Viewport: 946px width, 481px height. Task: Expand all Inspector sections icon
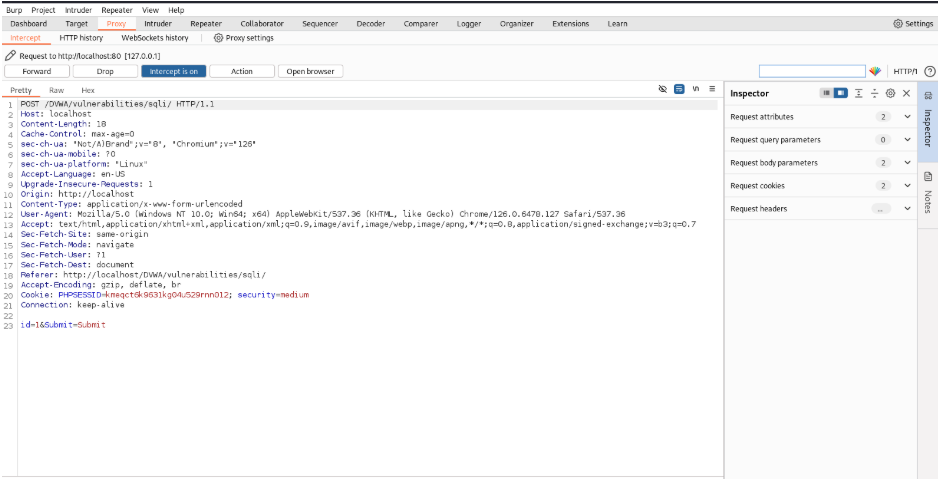pos(858,93)
